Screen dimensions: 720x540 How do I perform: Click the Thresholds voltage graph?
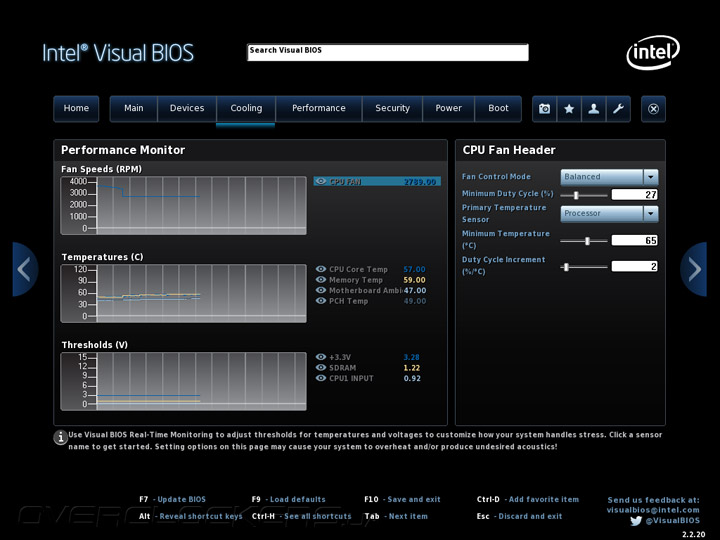click(184, 381)
